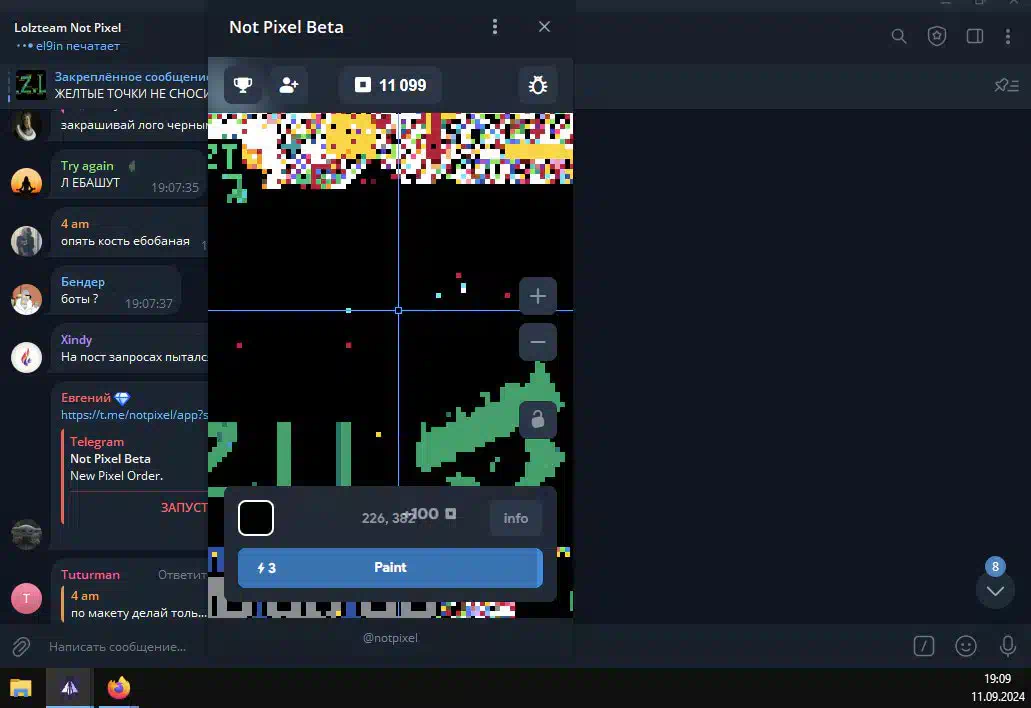Search in the Telegram chat
The height and width of the screenshot is (708, 1031).
(x=899, y=36)
